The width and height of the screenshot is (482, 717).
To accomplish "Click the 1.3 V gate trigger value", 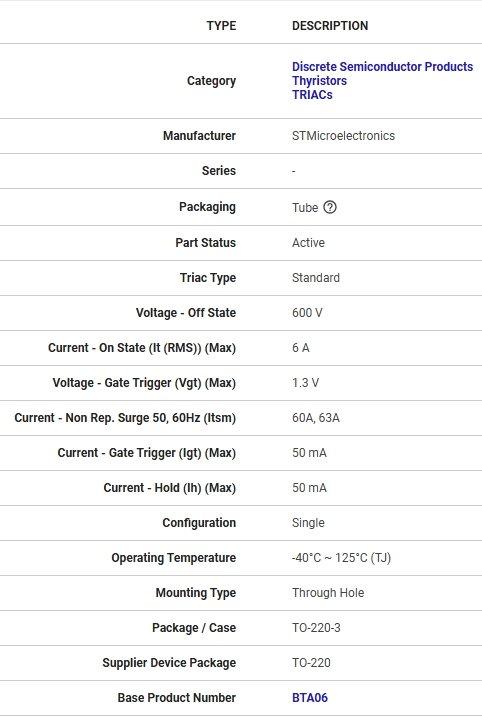I will pyautogui.click(x=305, y=383).
